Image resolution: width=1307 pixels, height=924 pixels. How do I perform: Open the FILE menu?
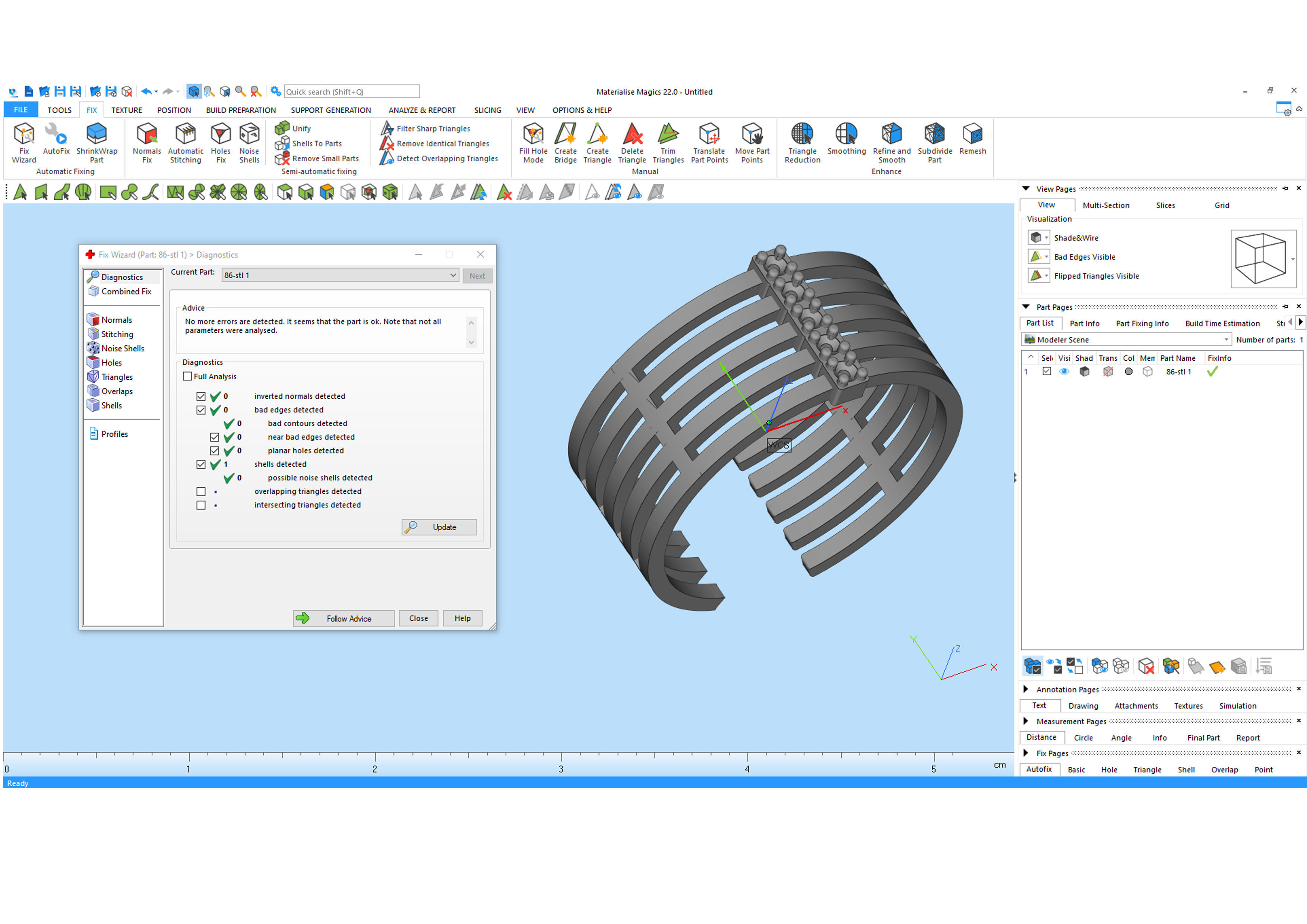tap(20, 109)
